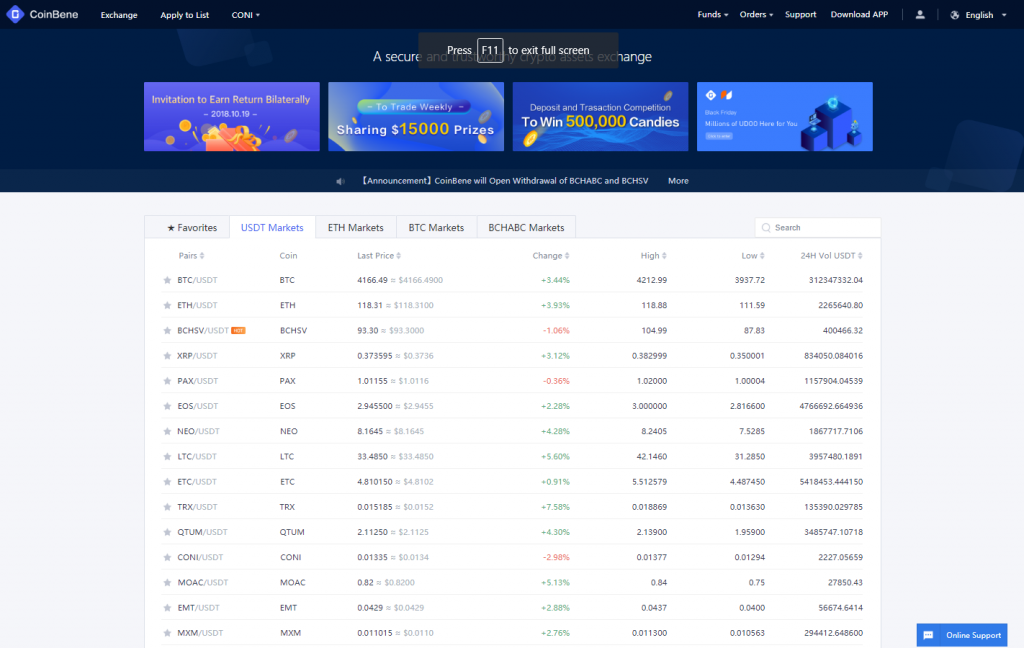This screenshot has height=648, width=1024.
Task: Star the TRX/USDT pair
Action: (x=167, y=507)
